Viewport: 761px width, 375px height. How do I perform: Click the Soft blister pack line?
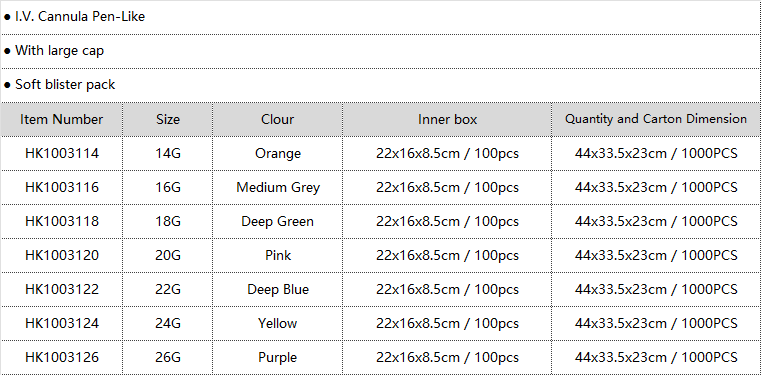coord(380,85)
